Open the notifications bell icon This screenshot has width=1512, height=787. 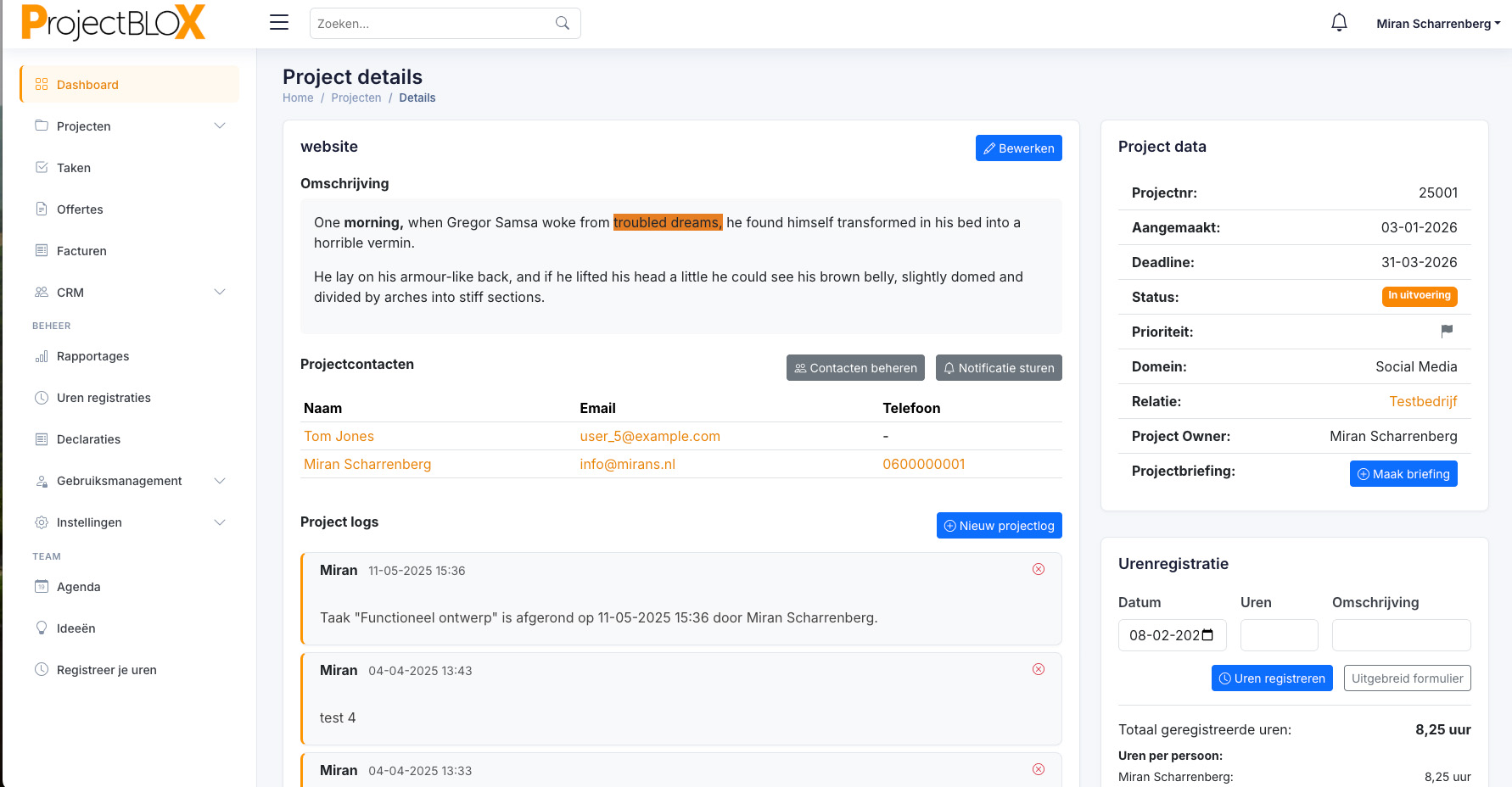1339,23
